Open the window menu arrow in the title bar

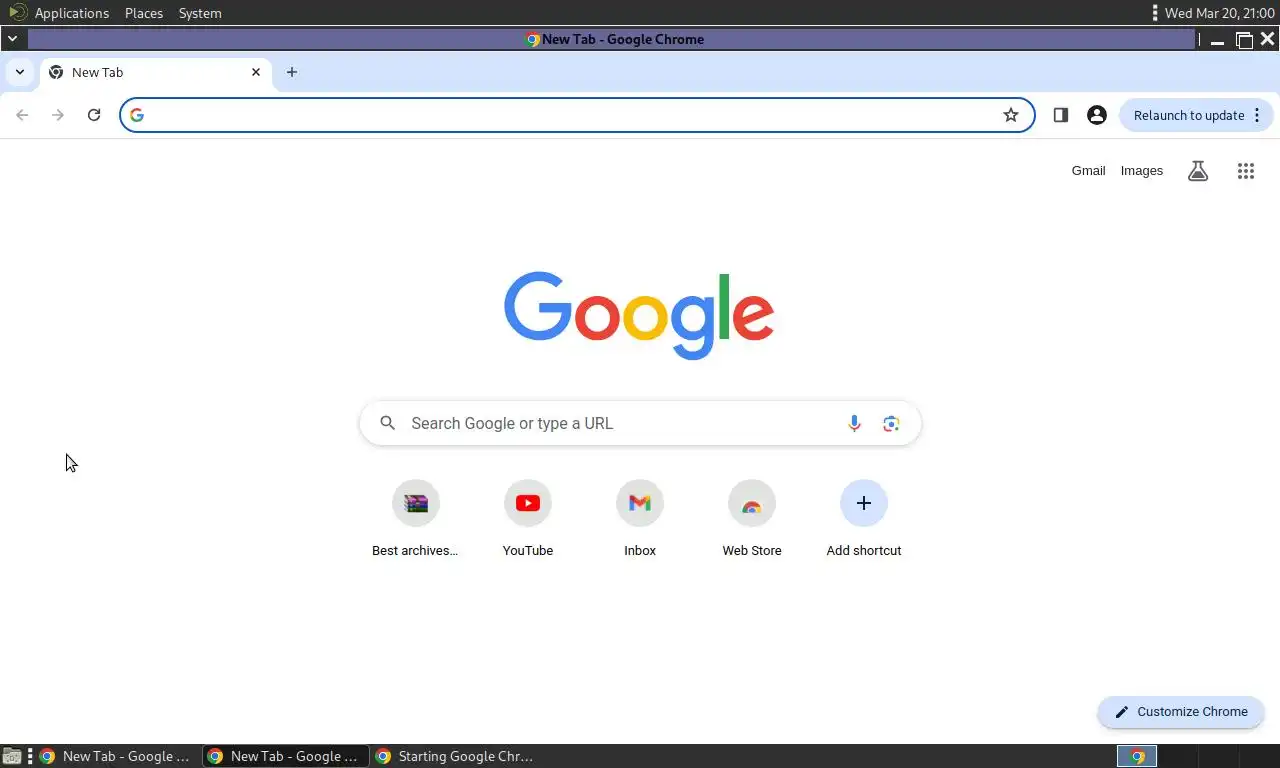tap(12, 39)
